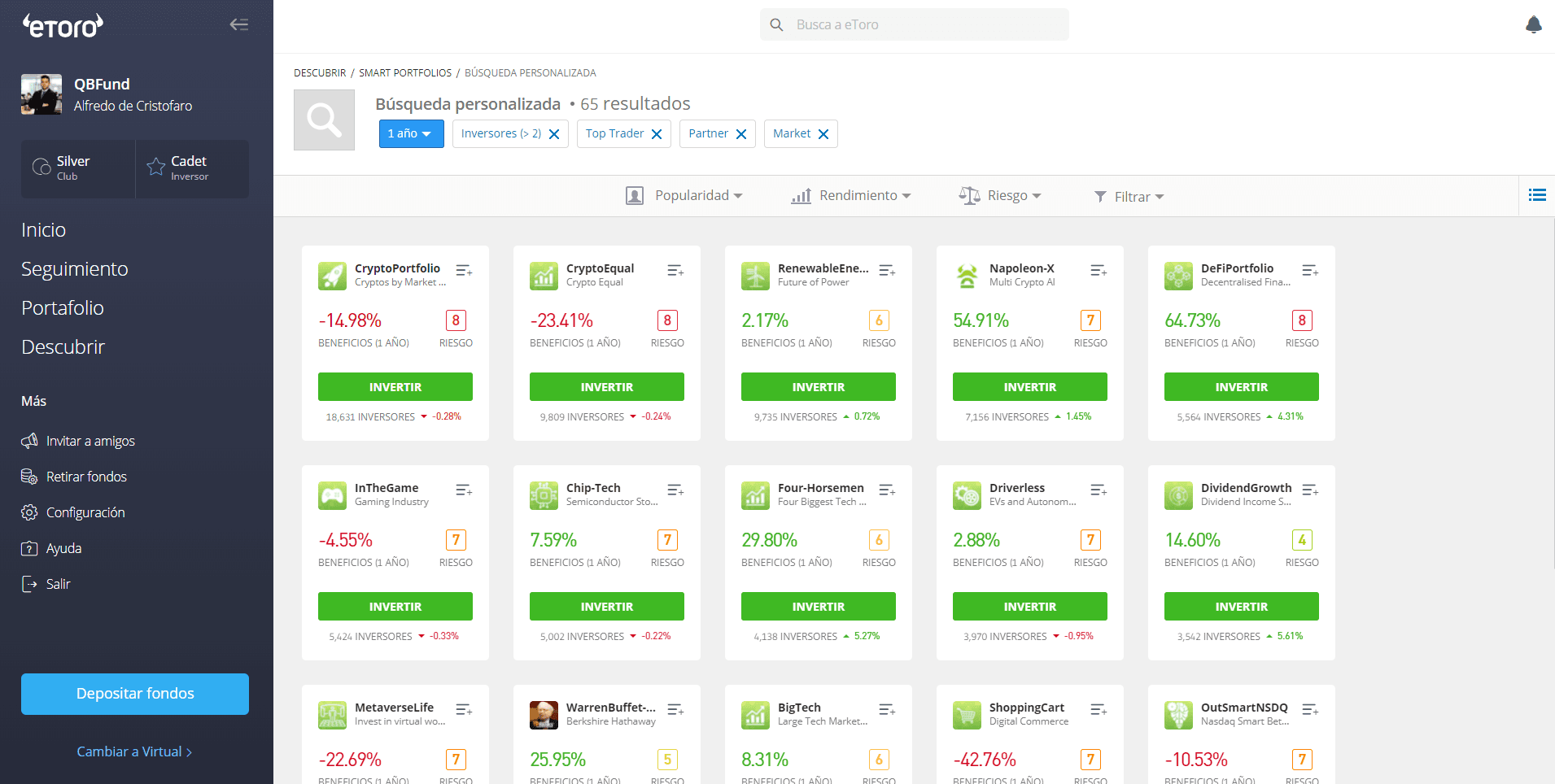Add WarrenBuffet portfolio to watchlist
The image size is (1555, 784).
(x=675, y=709)
